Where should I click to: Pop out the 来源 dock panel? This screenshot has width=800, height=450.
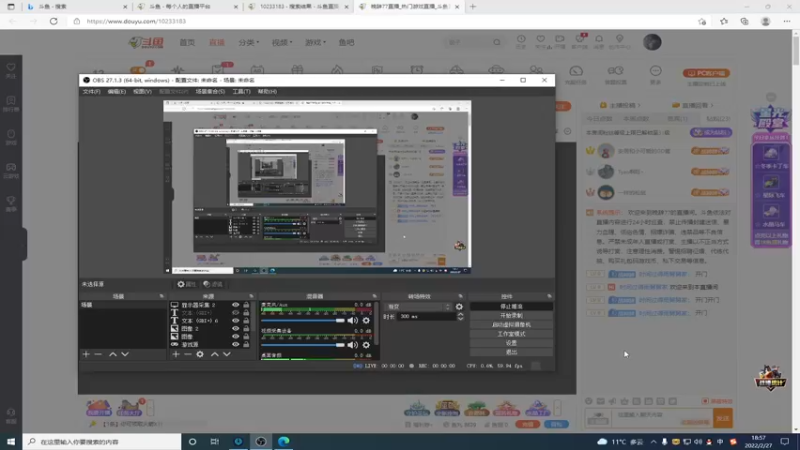251,296
